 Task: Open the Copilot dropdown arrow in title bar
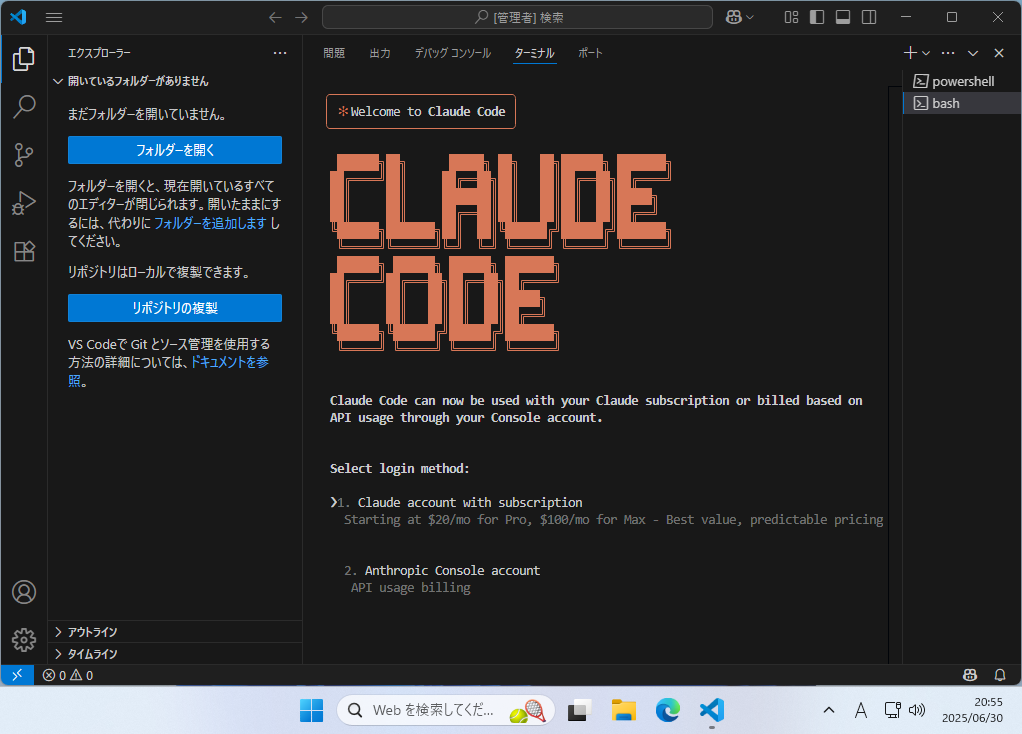[750, 18]
